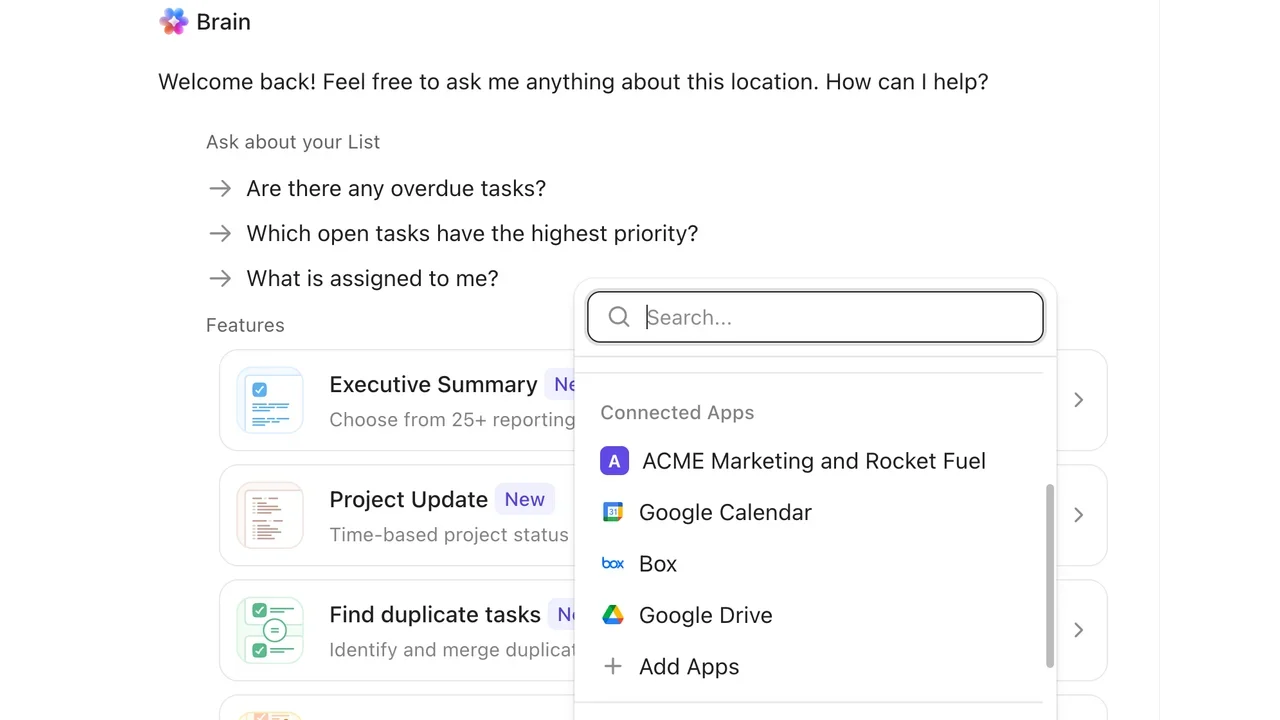Click the Brain logo icon
Image resolution: width=1280 pixels, height=720 pixels.
click(x=174, y=22)
